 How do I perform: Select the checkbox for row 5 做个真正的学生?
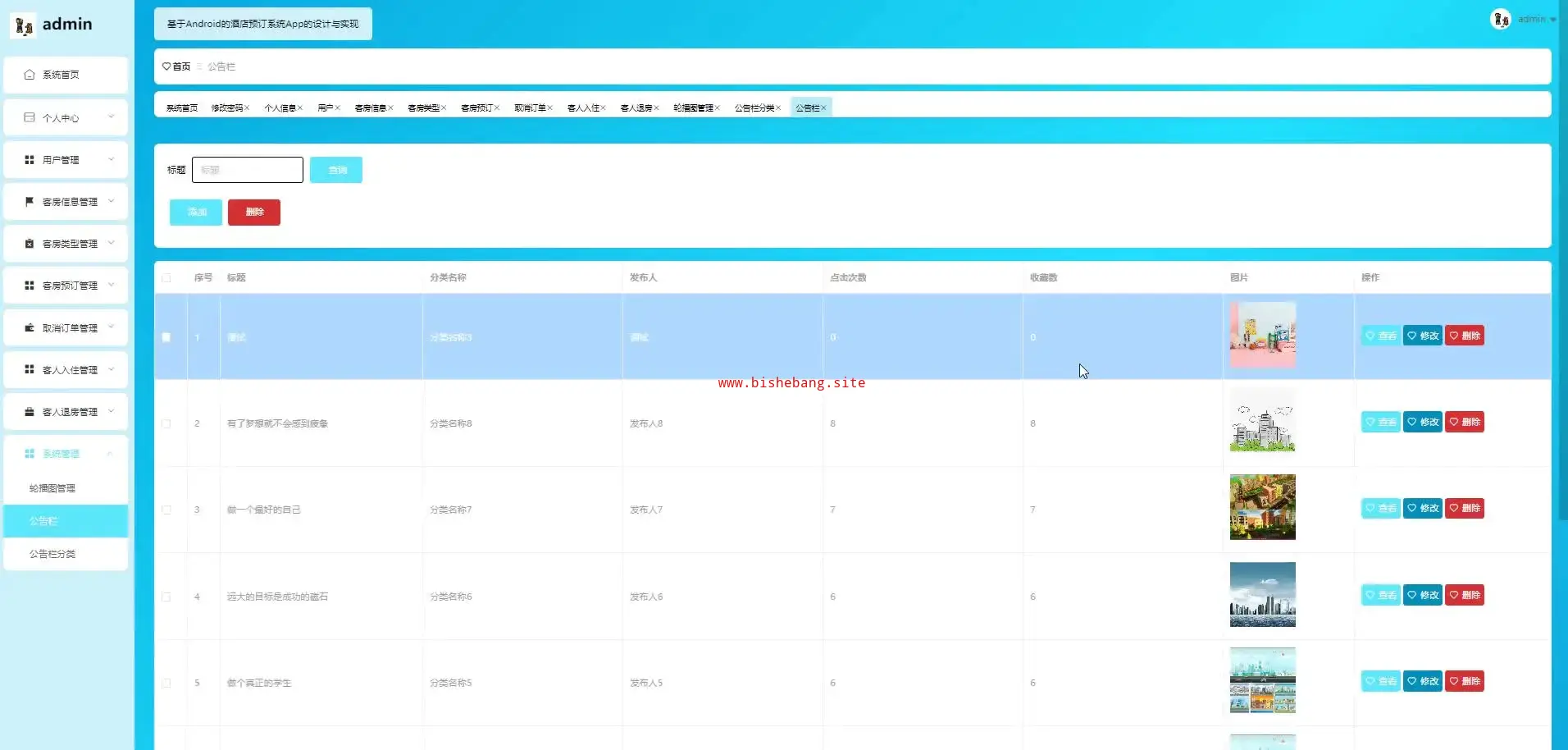tap(166, 684)
